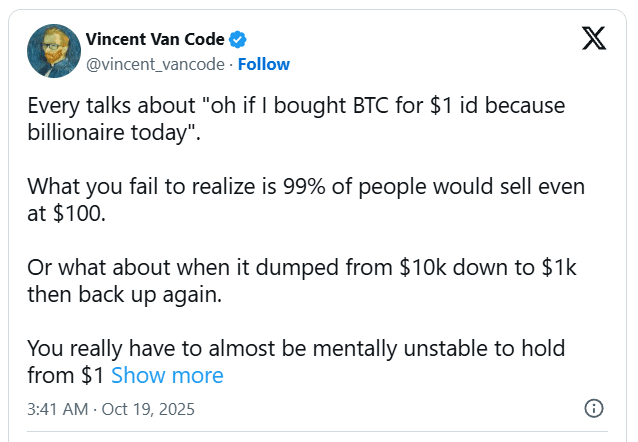Click the 'mentally unstable to hold' line

coord(296,348)
